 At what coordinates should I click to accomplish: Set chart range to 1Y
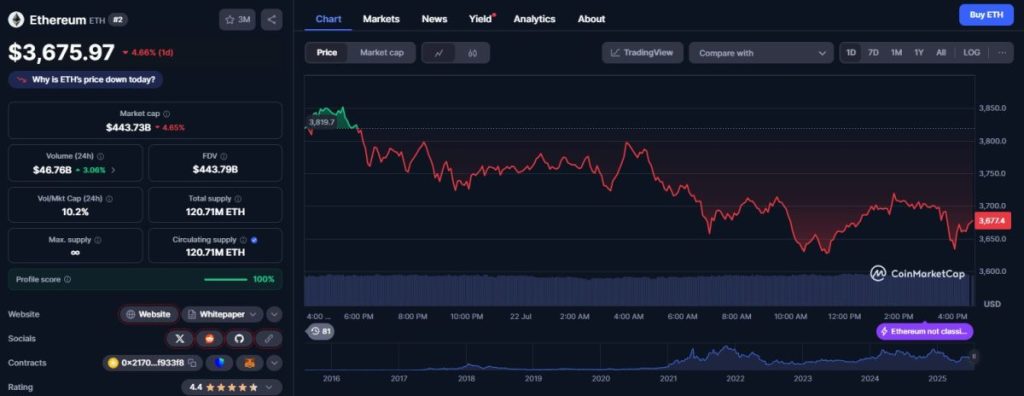tap(919, 53)
